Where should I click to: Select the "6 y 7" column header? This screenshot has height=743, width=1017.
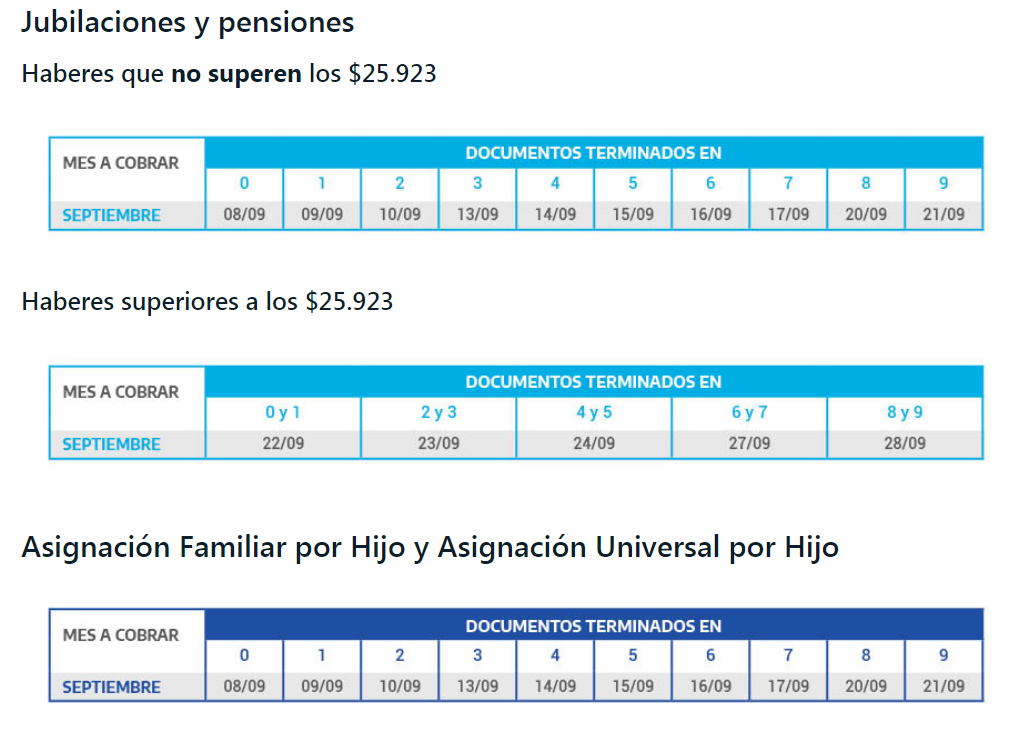click(x=749, y=413)
